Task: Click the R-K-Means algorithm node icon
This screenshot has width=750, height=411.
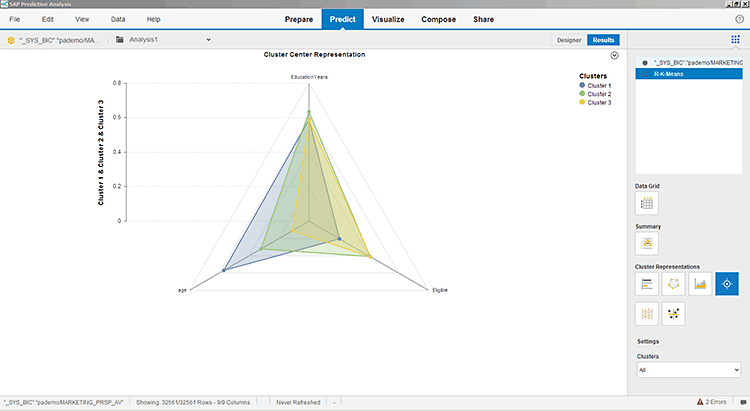Action: (x=645, y=74)
